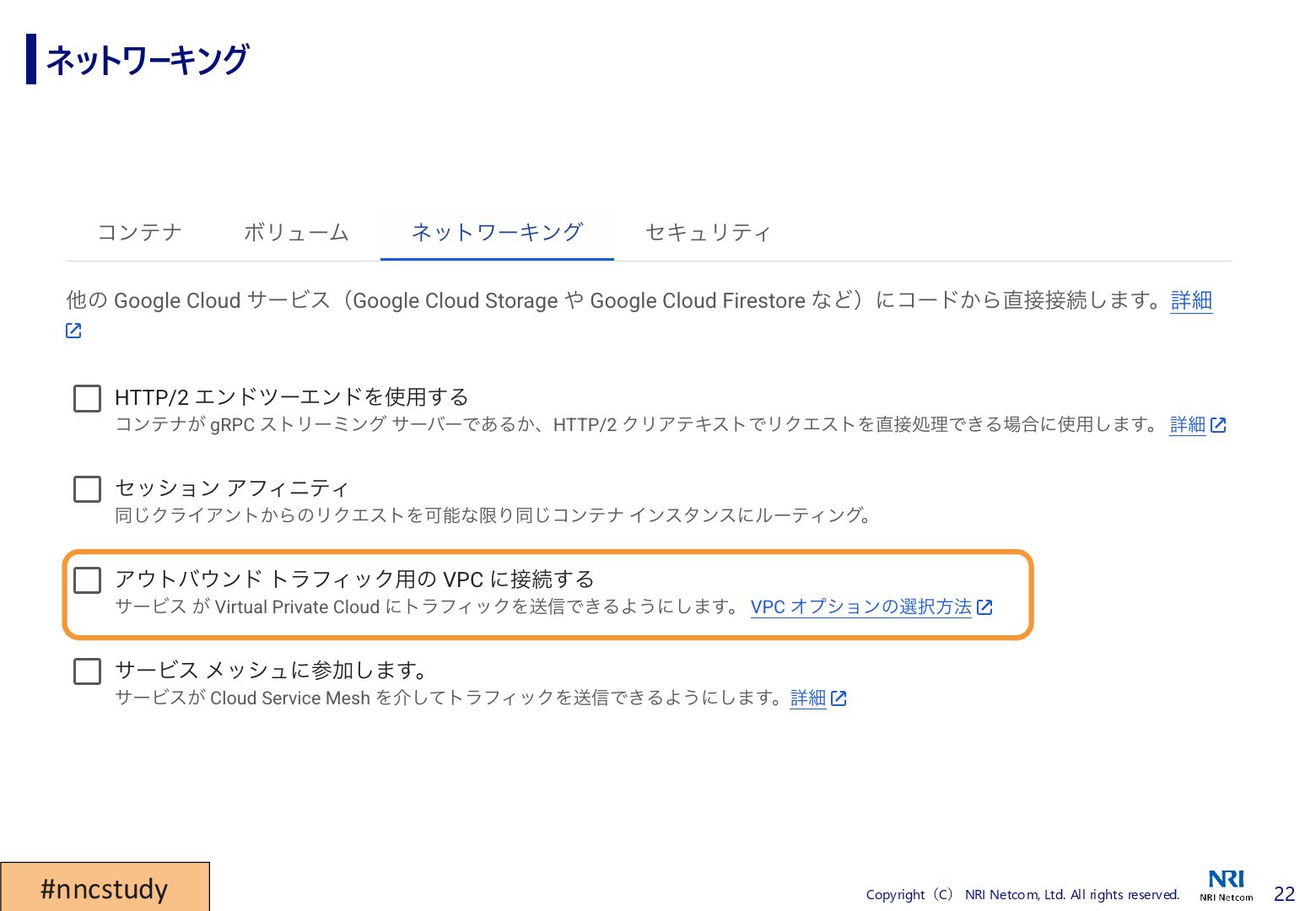Select the ネットワーキング tab
The width and height of the screenshot is (1316, 911).
tap(497, 232)
